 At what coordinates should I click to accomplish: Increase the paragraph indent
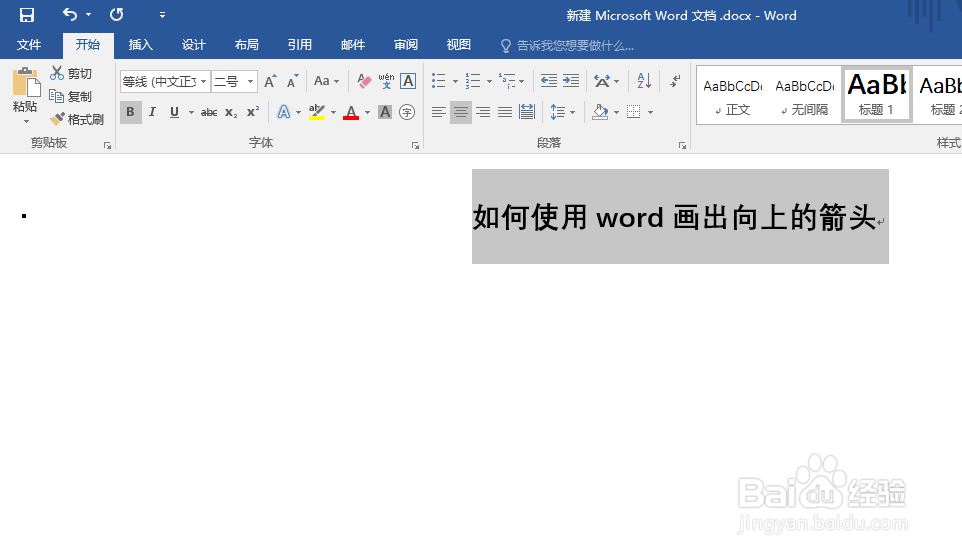(571, 81)
